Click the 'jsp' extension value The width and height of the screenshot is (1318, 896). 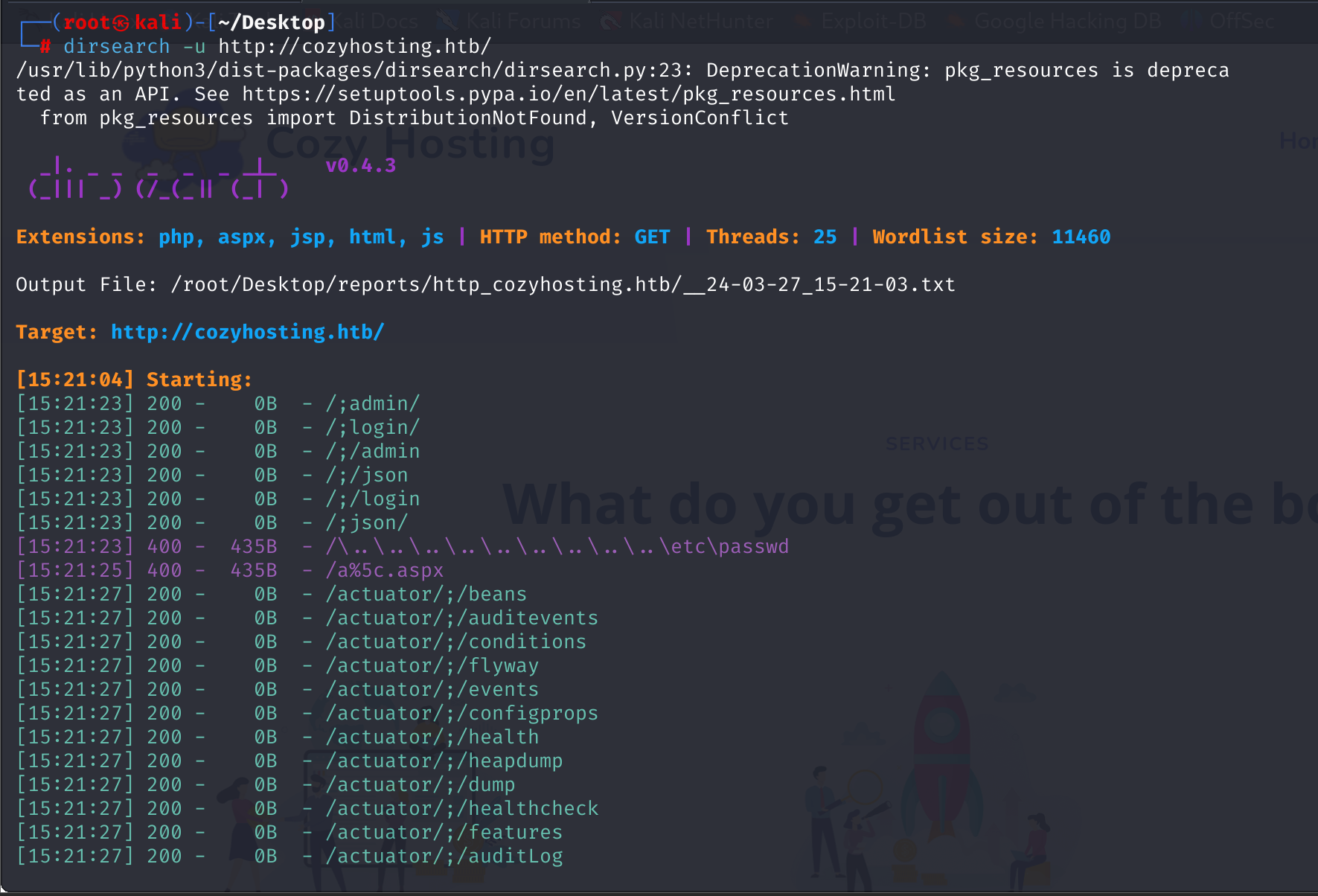tap(307, 237)
